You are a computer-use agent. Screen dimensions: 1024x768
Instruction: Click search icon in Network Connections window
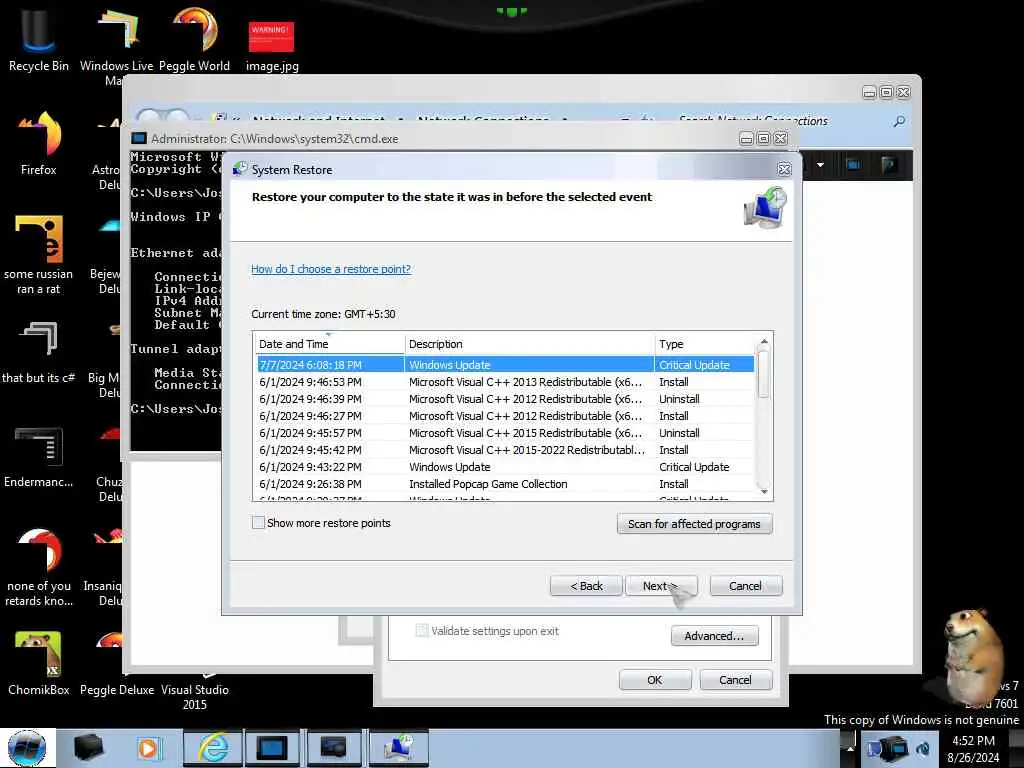coord(899,121)
